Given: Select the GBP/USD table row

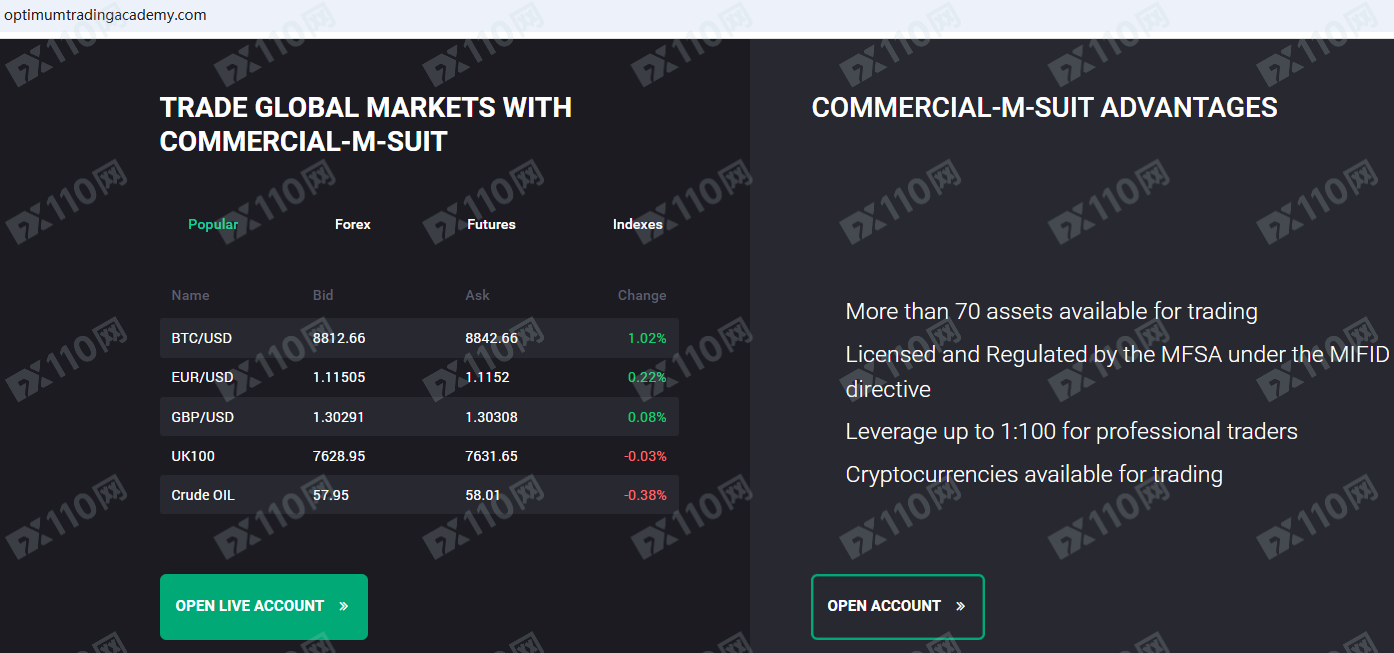Looking at the screenshot, I should [x=419, y=417].
